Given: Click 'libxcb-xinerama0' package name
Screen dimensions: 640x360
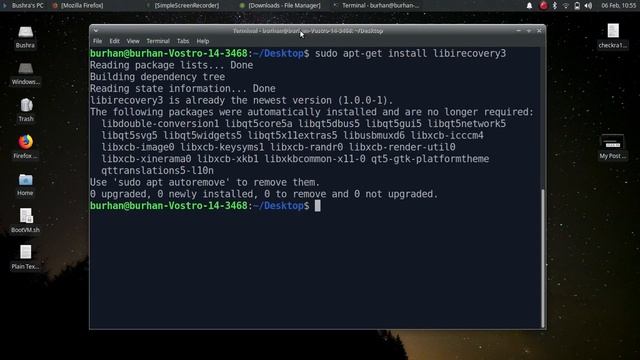Looking at the screenshot, I should (146, 159).
